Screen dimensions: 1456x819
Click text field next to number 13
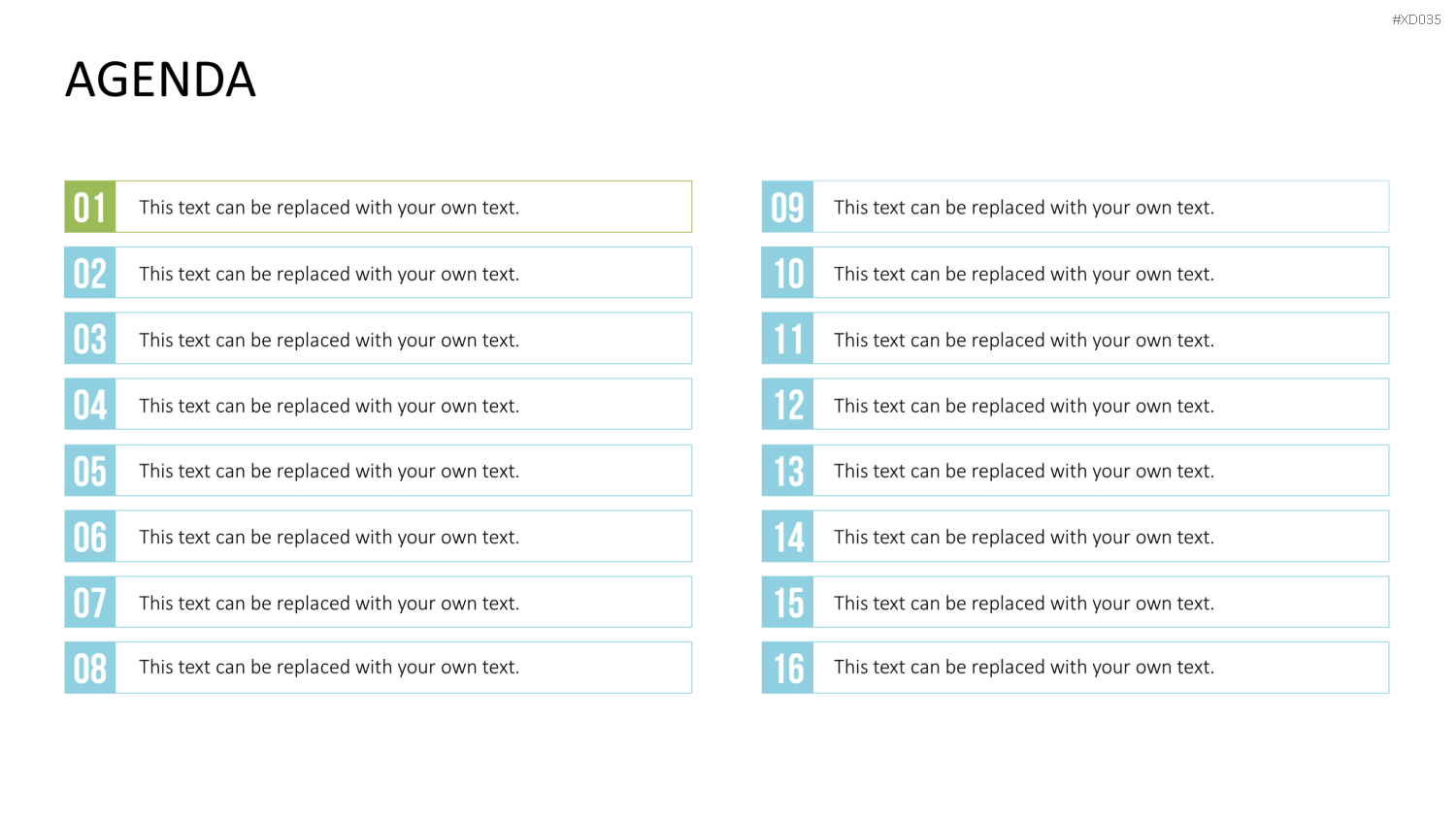[x=1101, y=471]
